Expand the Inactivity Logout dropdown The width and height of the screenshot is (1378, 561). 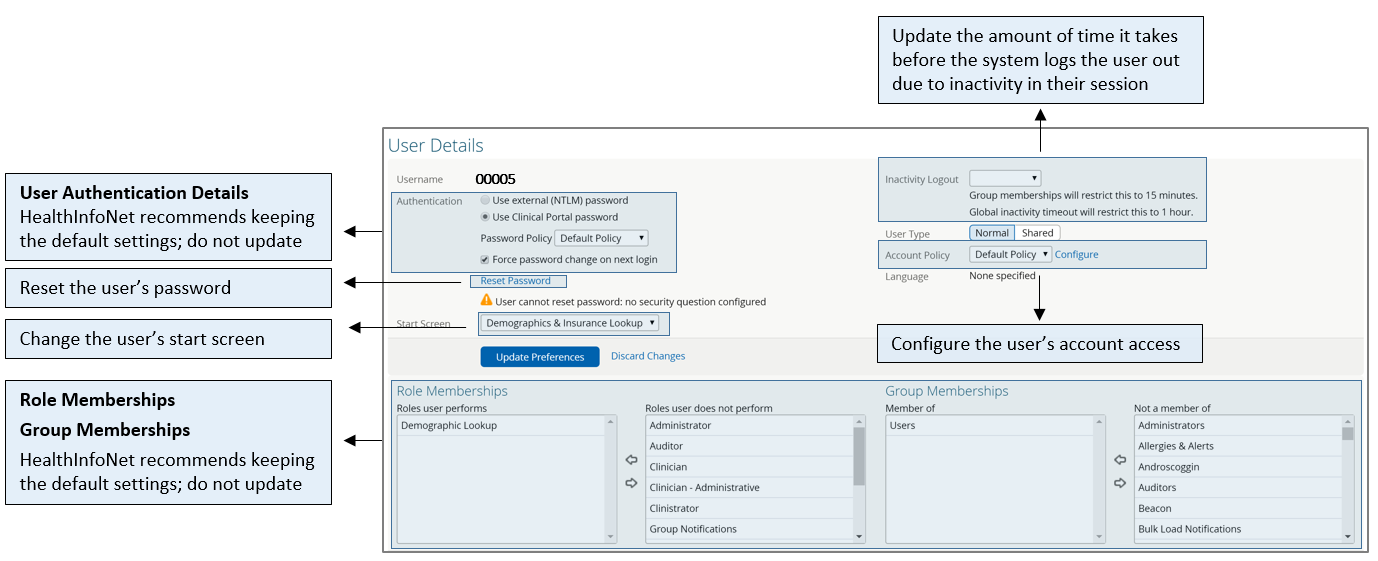coord(1005,179)
